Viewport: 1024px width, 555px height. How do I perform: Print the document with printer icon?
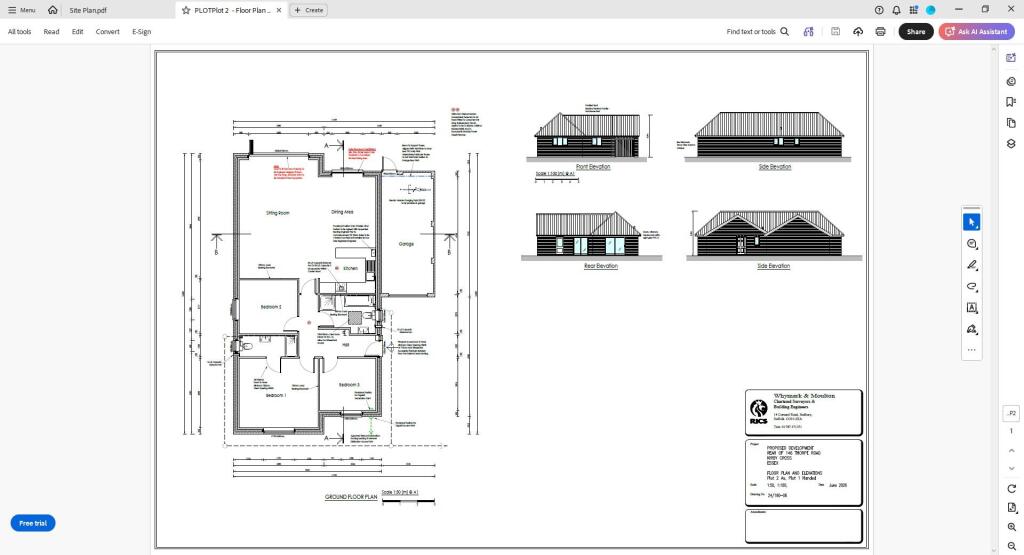click(880, 31)
